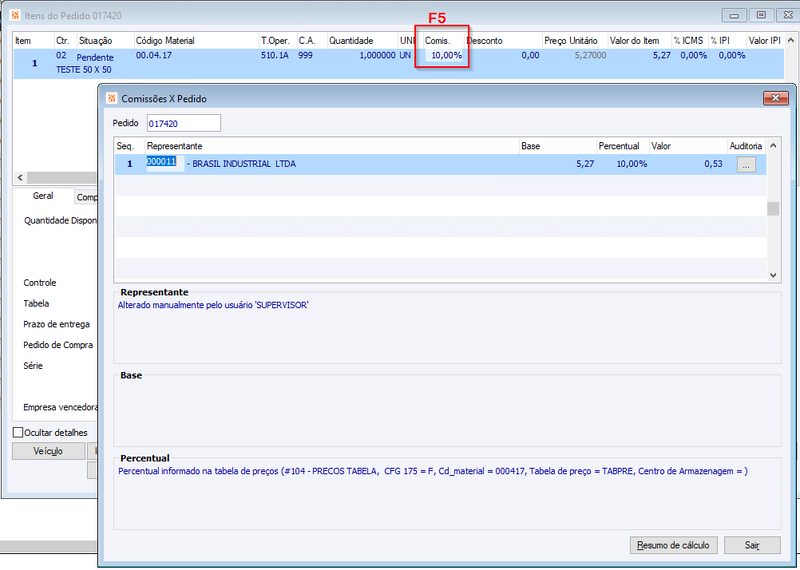Screen dimensions: 800x570
Task: Click the Auditoria column header
Action: pos(745,146)
